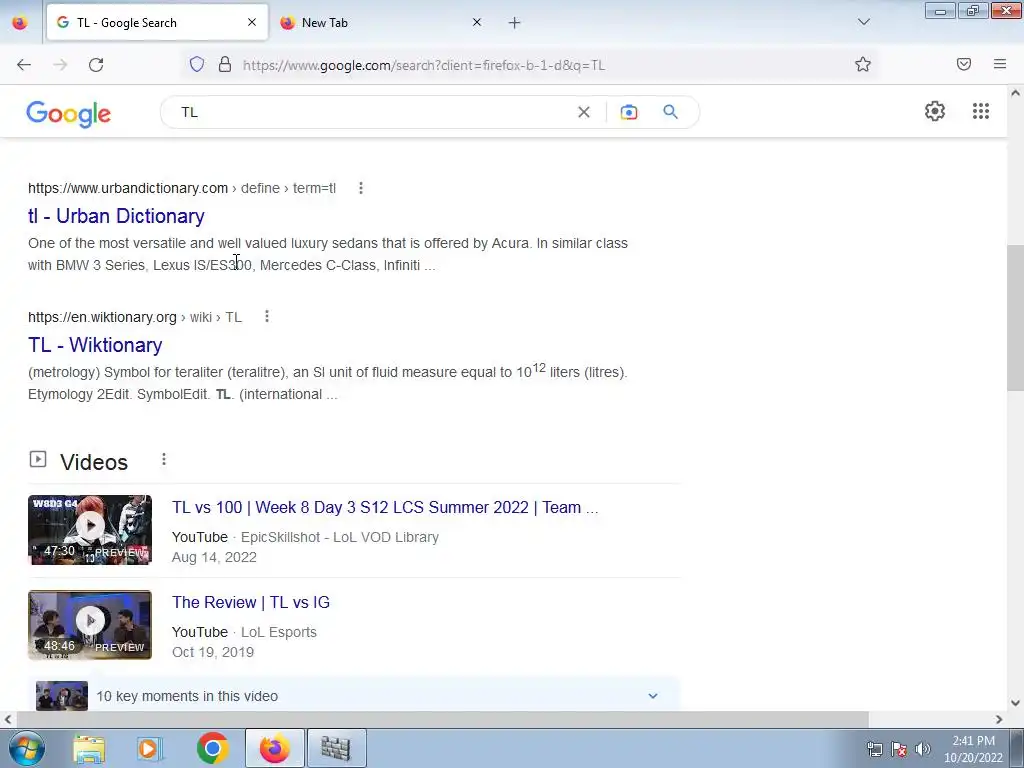Go back to the previous page
The image size is (1024, 768).
pos(24,65)
